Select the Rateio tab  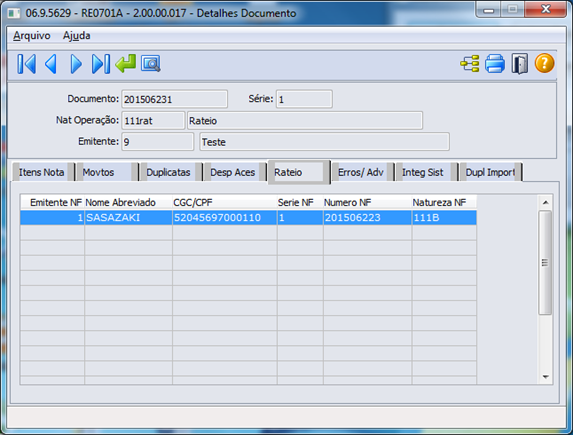point(299,172)
